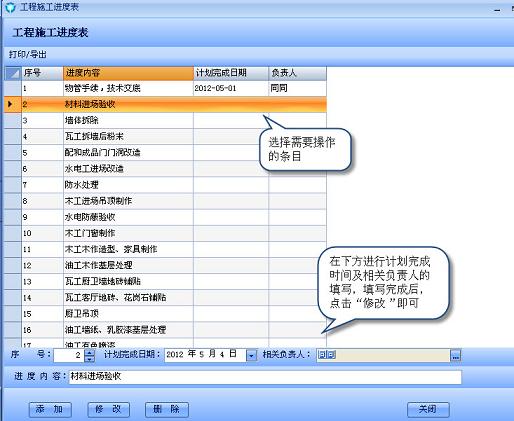This screenshot has width=514, height=421.
Task: Click the ellipsis button beside 相关负责人
Action: point(456,355)
